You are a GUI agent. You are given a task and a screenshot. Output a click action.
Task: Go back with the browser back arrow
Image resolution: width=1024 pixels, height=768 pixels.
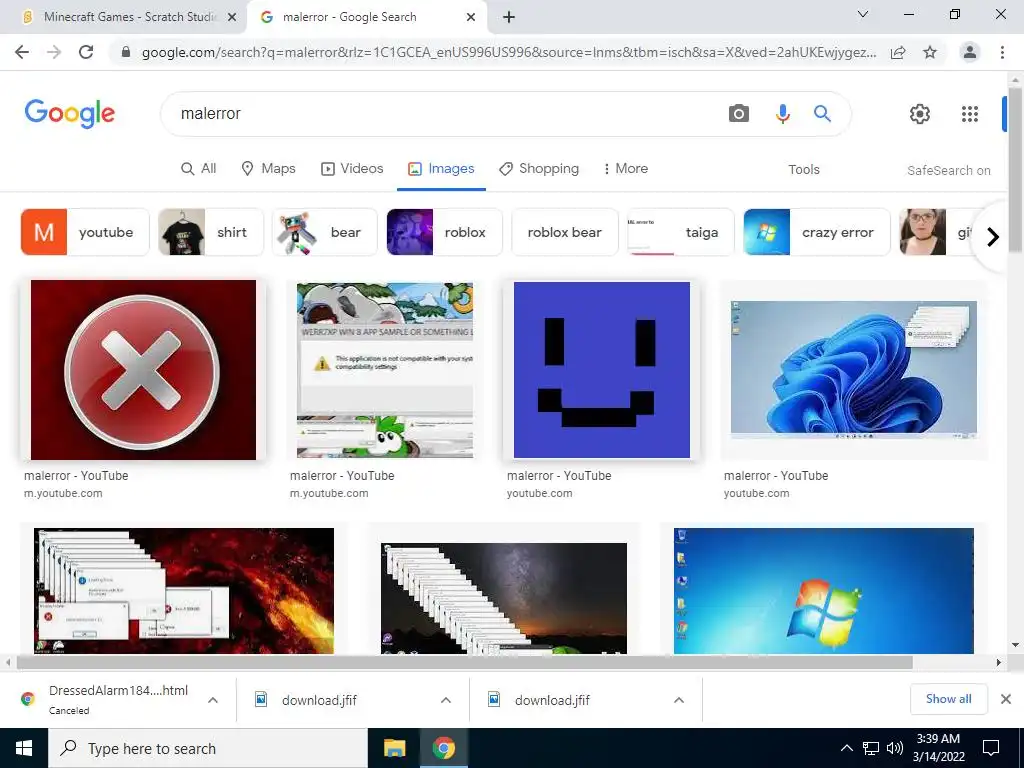point(22,52)
